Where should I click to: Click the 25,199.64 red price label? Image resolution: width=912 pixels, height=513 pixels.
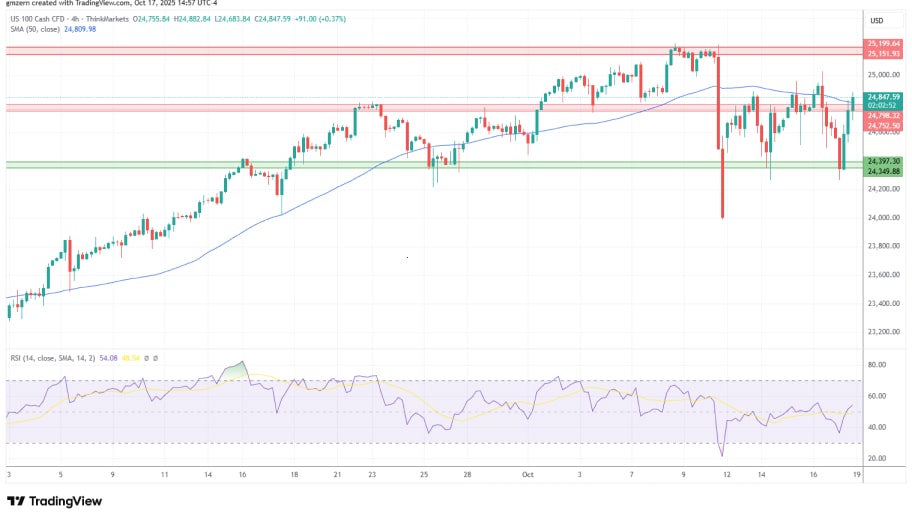tap(884, 44)
